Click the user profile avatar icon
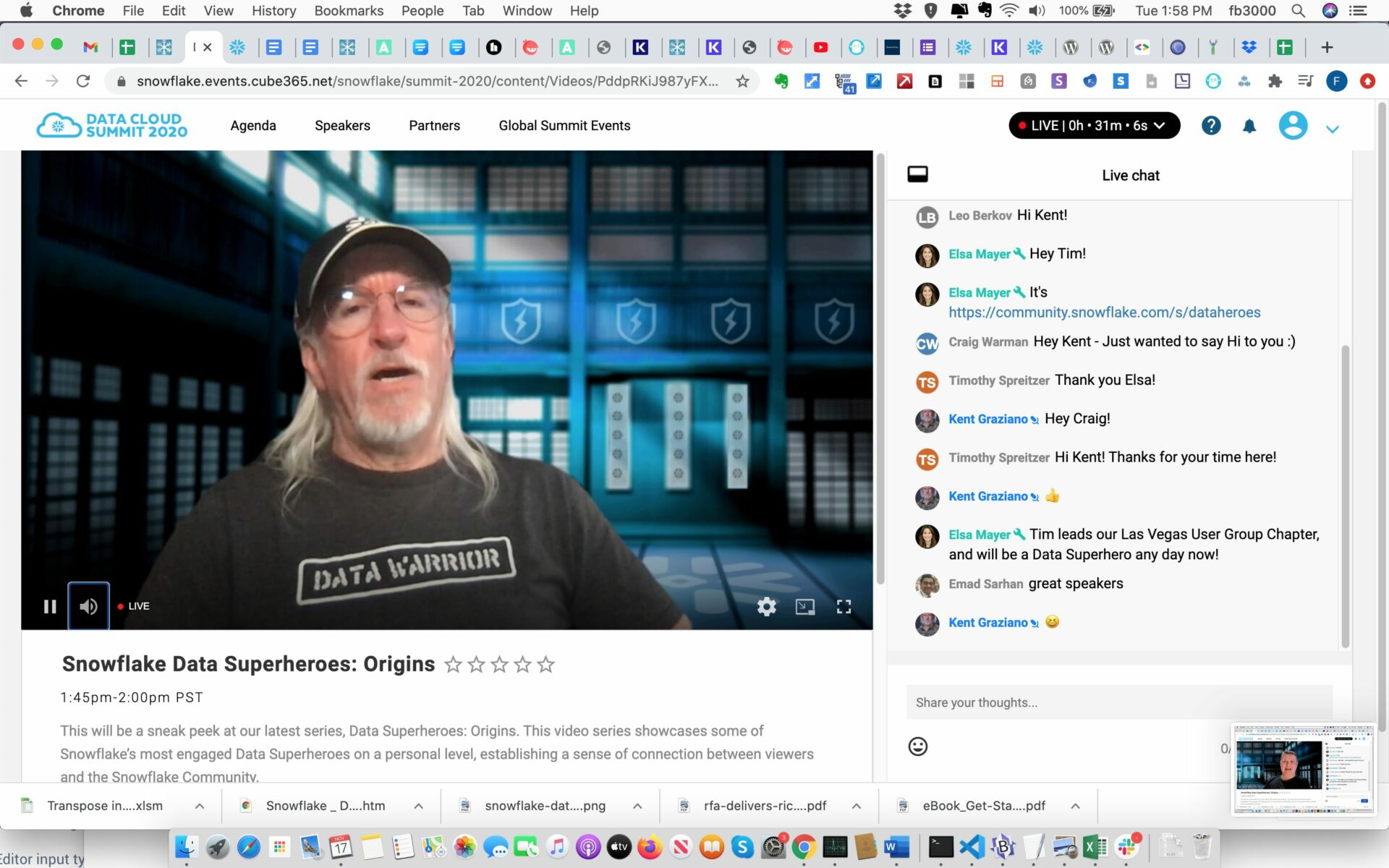 1292,125
